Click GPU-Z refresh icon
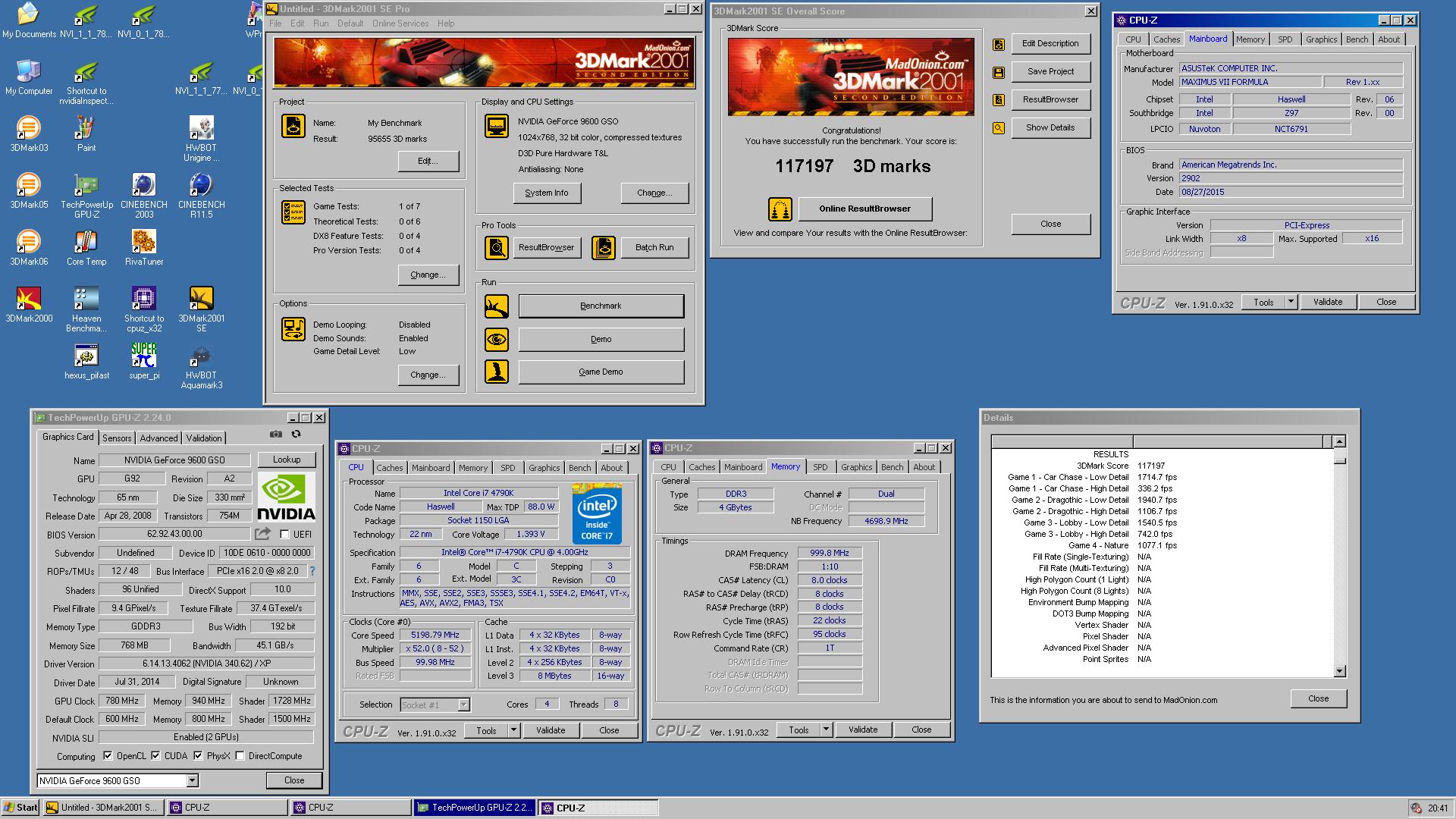The image size is (1456, 819). [297, 435]
